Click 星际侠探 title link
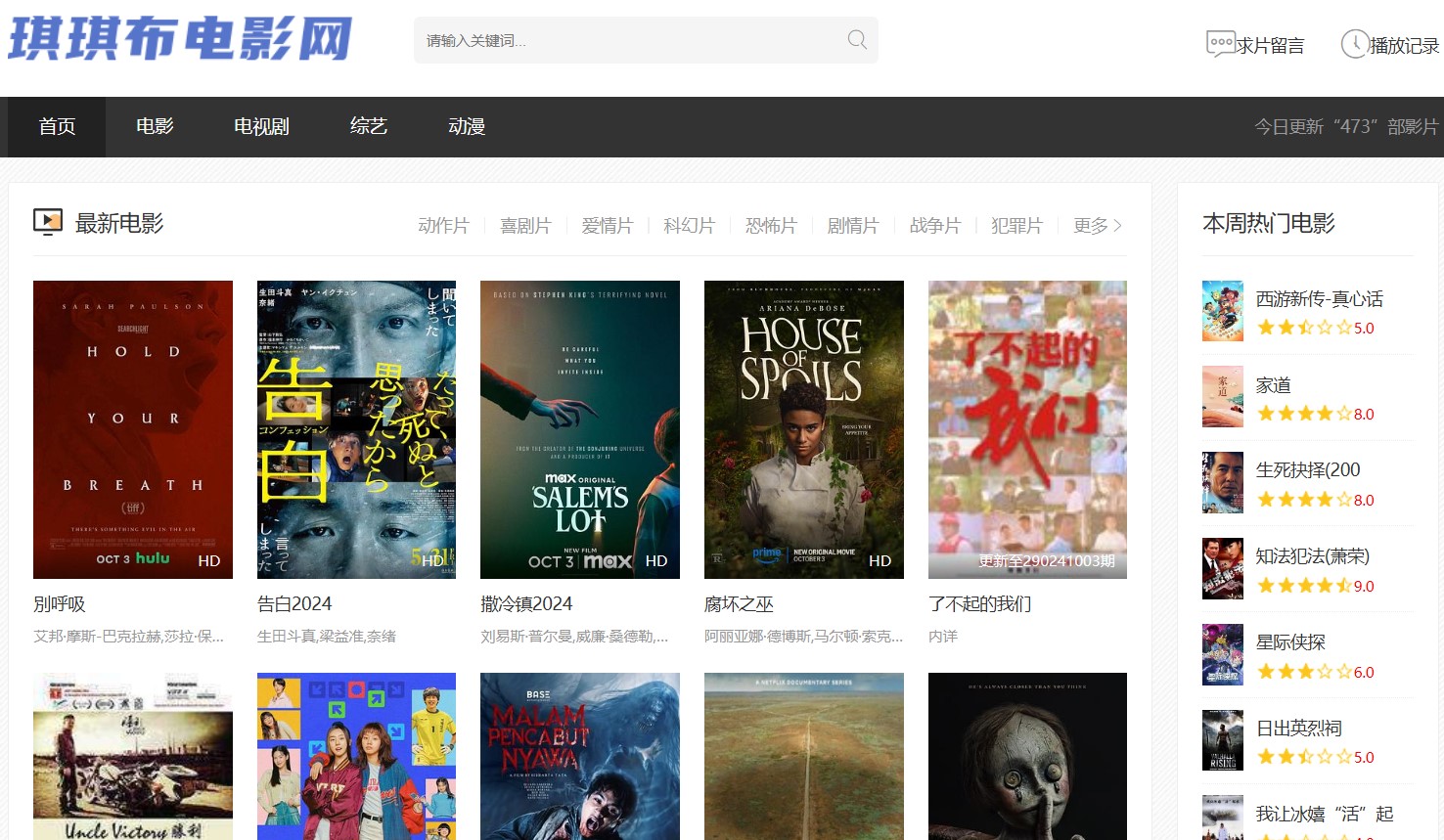1444x840 pixels. pos(1290,642)
